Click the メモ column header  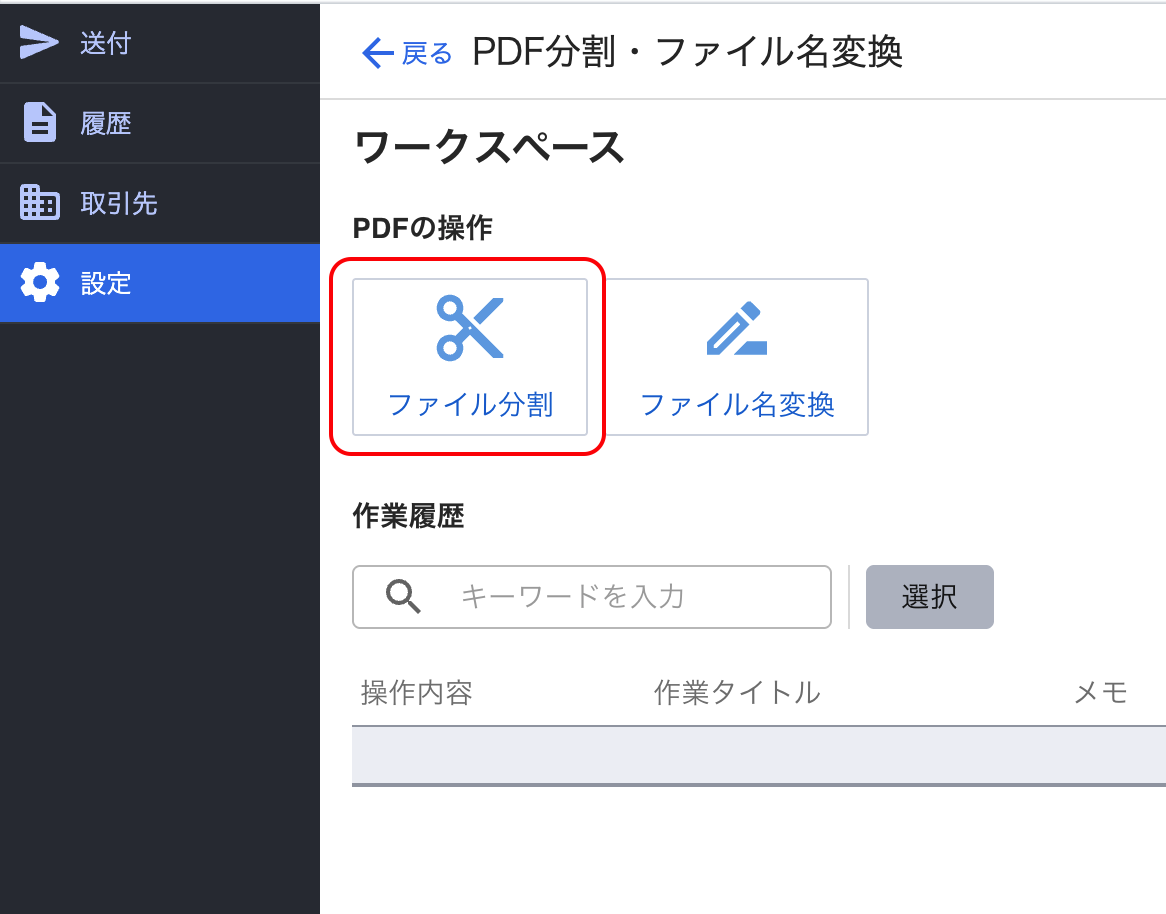(x=1100, y=692)
